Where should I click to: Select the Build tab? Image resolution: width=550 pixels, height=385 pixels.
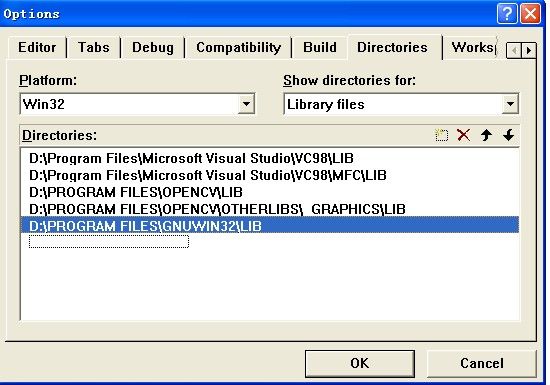320,48
